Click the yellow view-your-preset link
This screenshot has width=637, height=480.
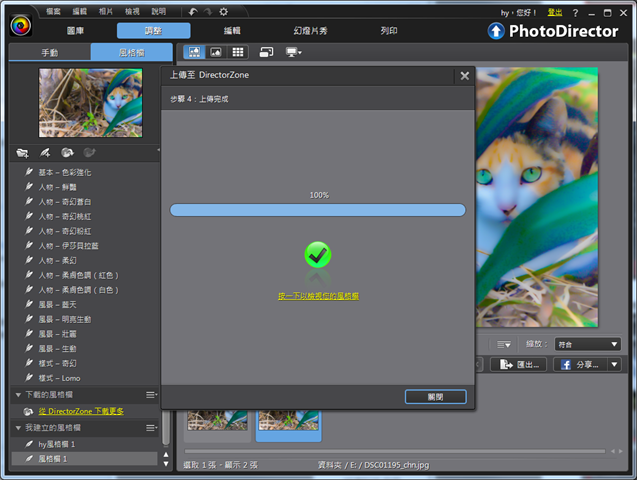tap(318, 296)
